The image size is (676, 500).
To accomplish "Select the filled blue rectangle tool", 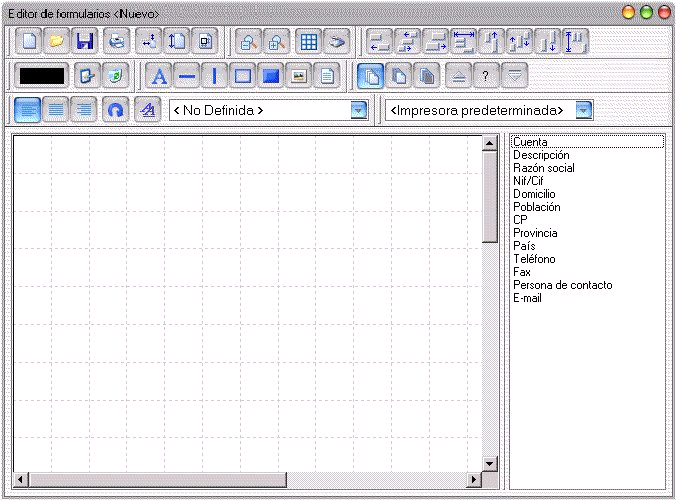I will pos(271,76).
